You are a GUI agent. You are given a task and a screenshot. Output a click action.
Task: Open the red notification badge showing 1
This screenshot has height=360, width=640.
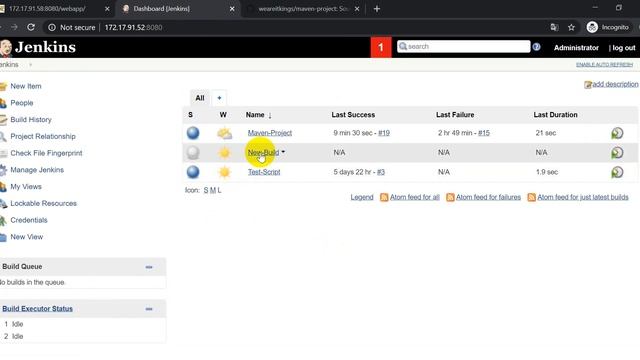pos(381,47)
